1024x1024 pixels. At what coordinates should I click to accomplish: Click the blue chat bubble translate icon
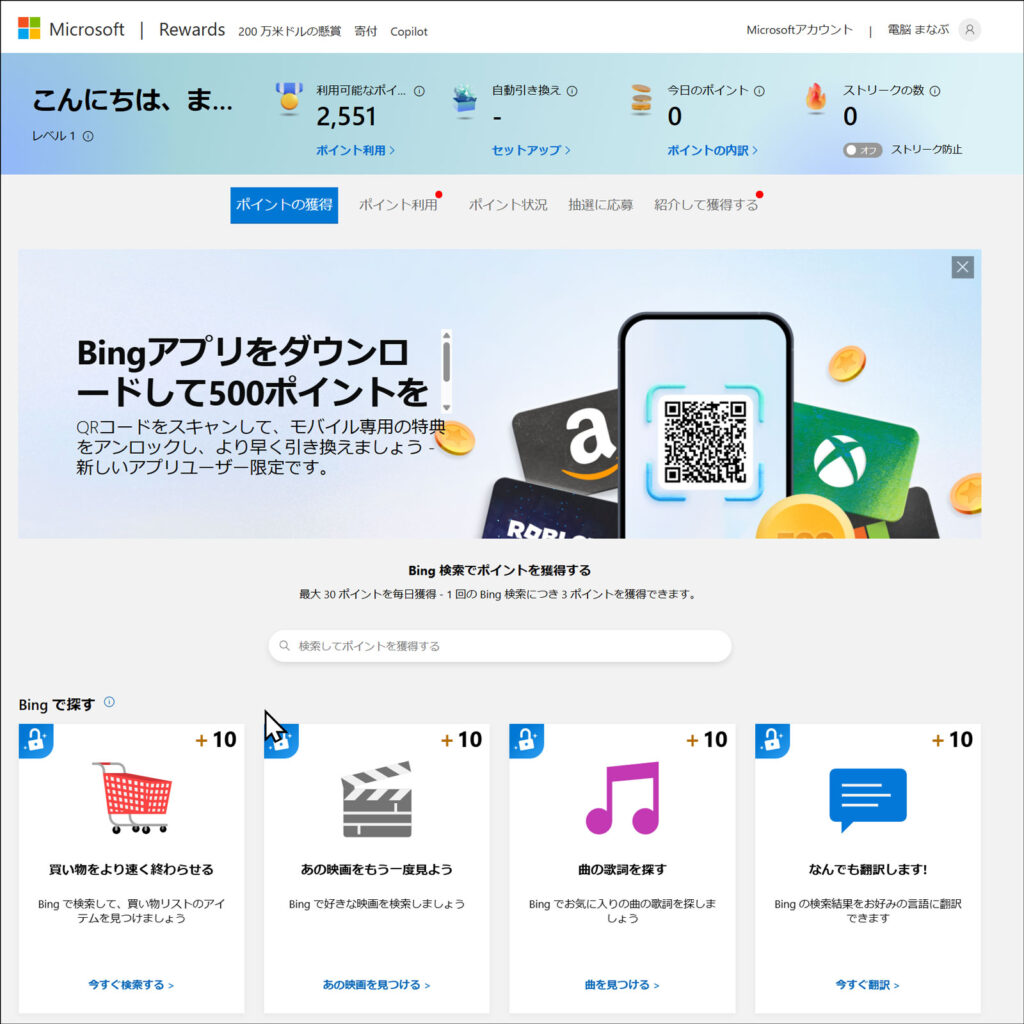pyautogui.click(x=868, y=799)
